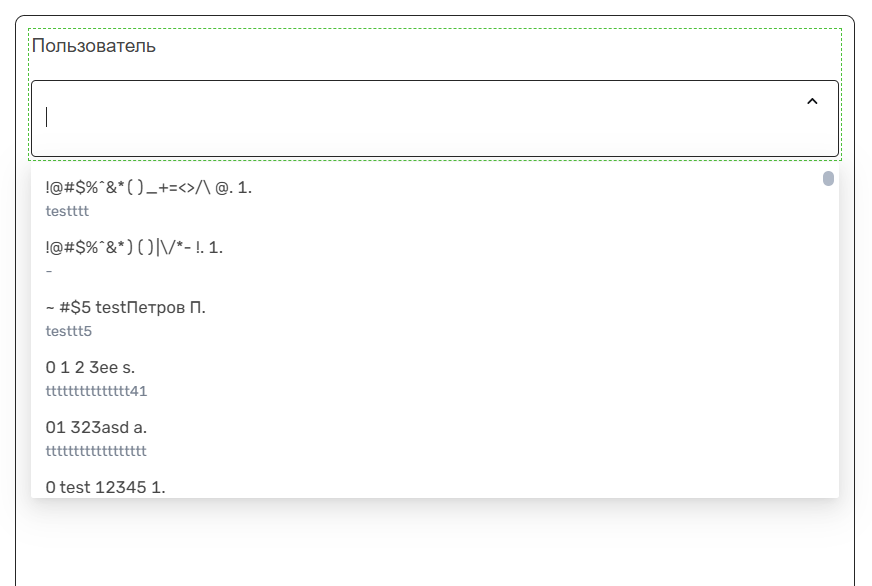Click the "tttttttttttttt41" login subtitle
This screenshot has width=872, height=586.
[96, 391]
